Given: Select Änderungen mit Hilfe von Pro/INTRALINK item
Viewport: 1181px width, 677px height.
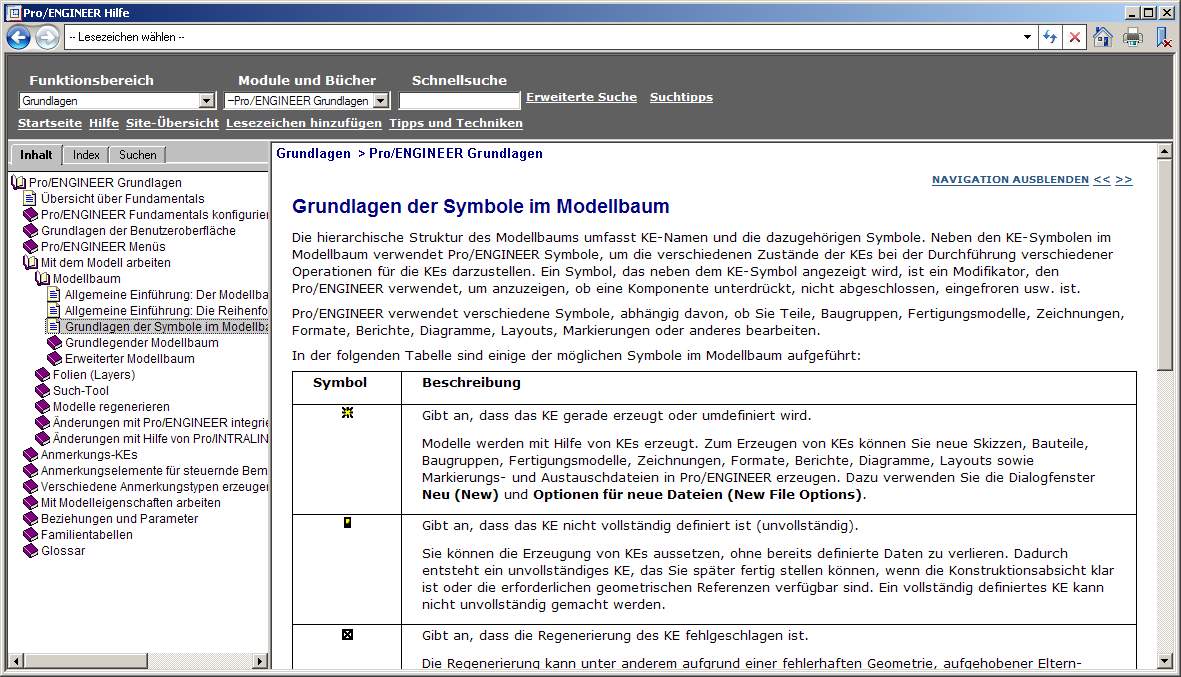Looking at the screenshot, I should [x=160, y=438].
